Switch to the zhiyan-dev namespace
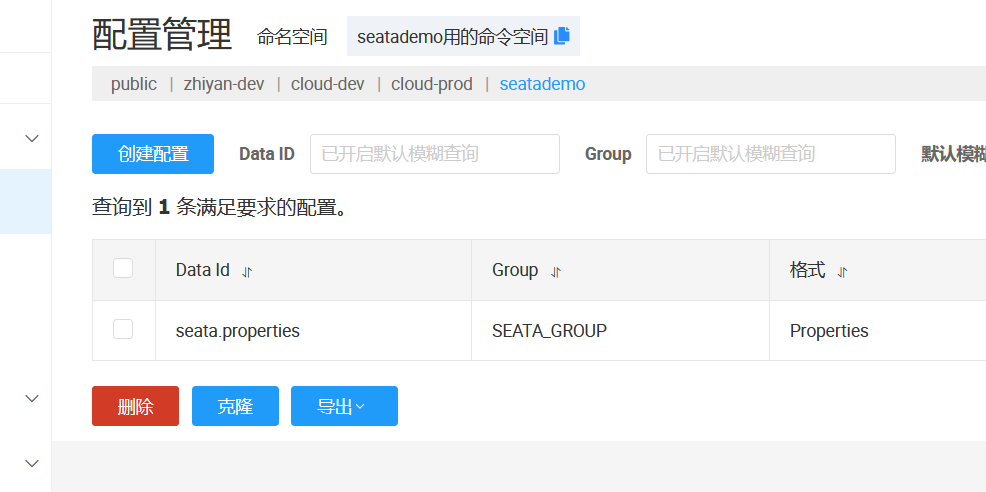The image size is (986, 492). pos(224,84)
